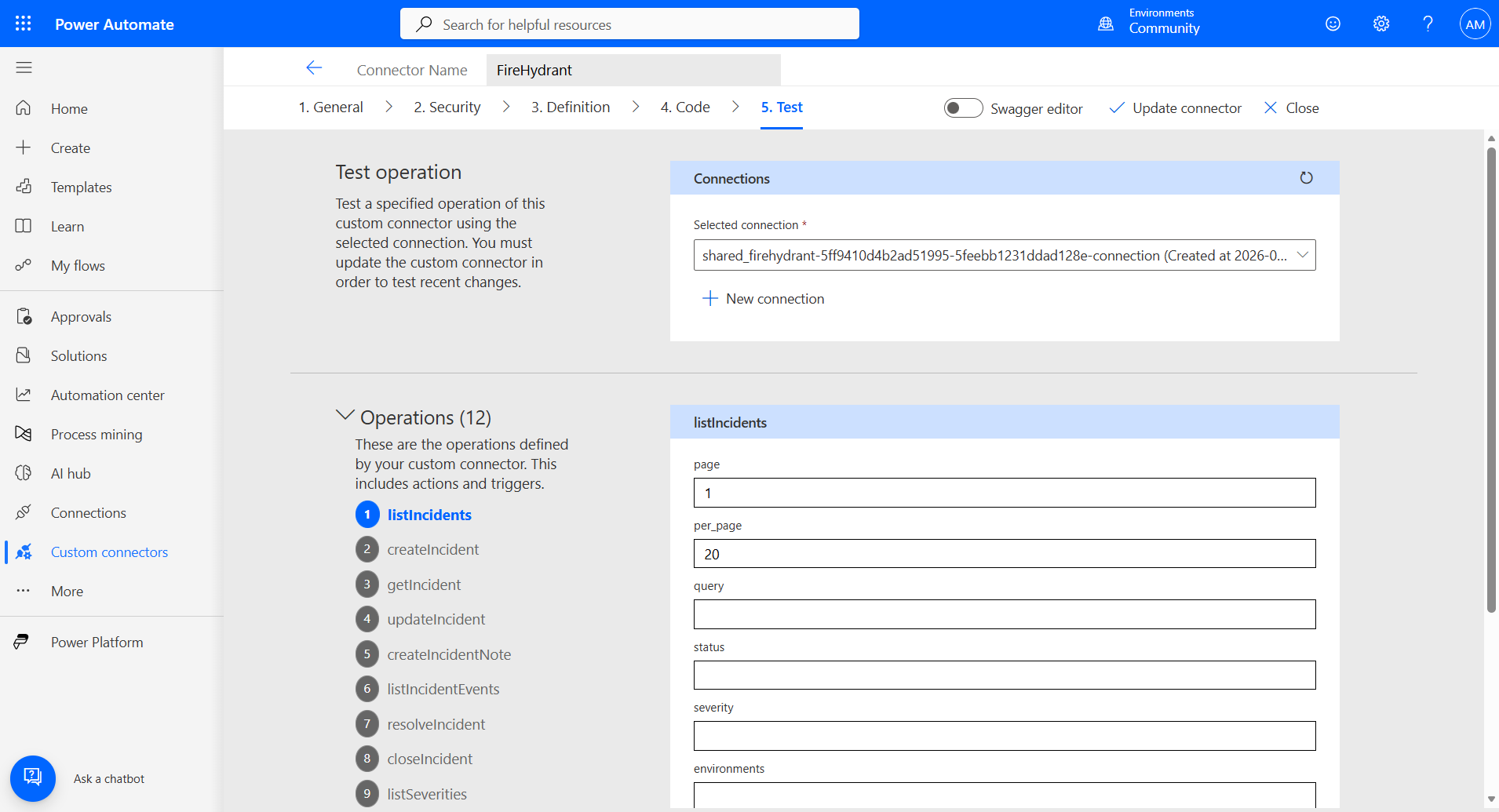Select the closeIncident operation
The height and width of the screenshot is (812, 1499).
coord(429,759)
